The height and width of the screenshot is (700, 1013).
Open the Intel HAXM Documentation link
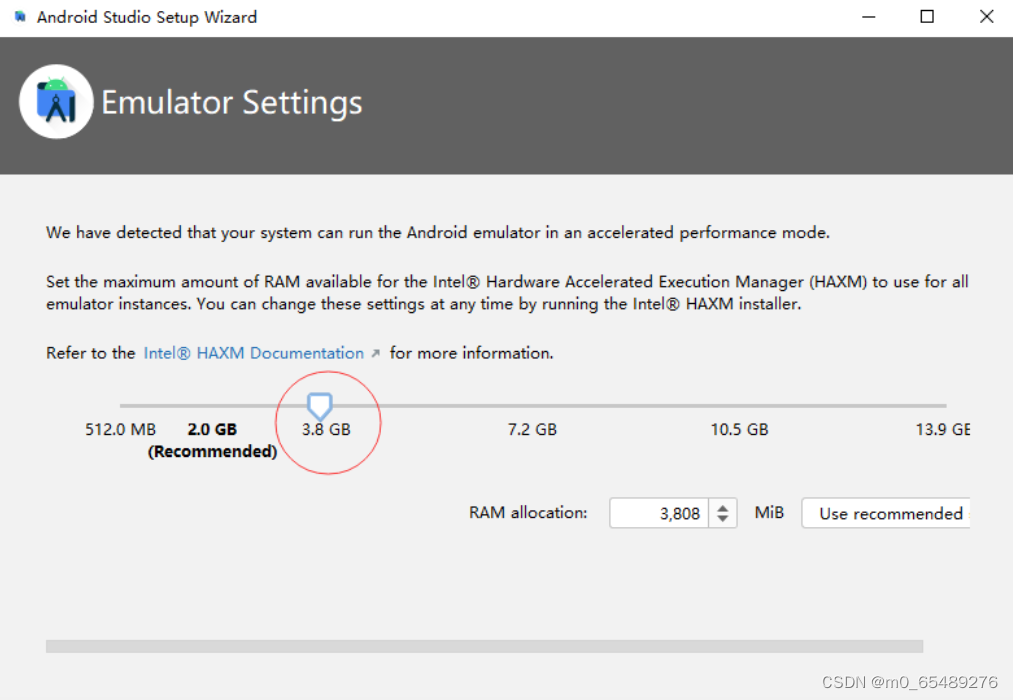(x=253, y=353)
